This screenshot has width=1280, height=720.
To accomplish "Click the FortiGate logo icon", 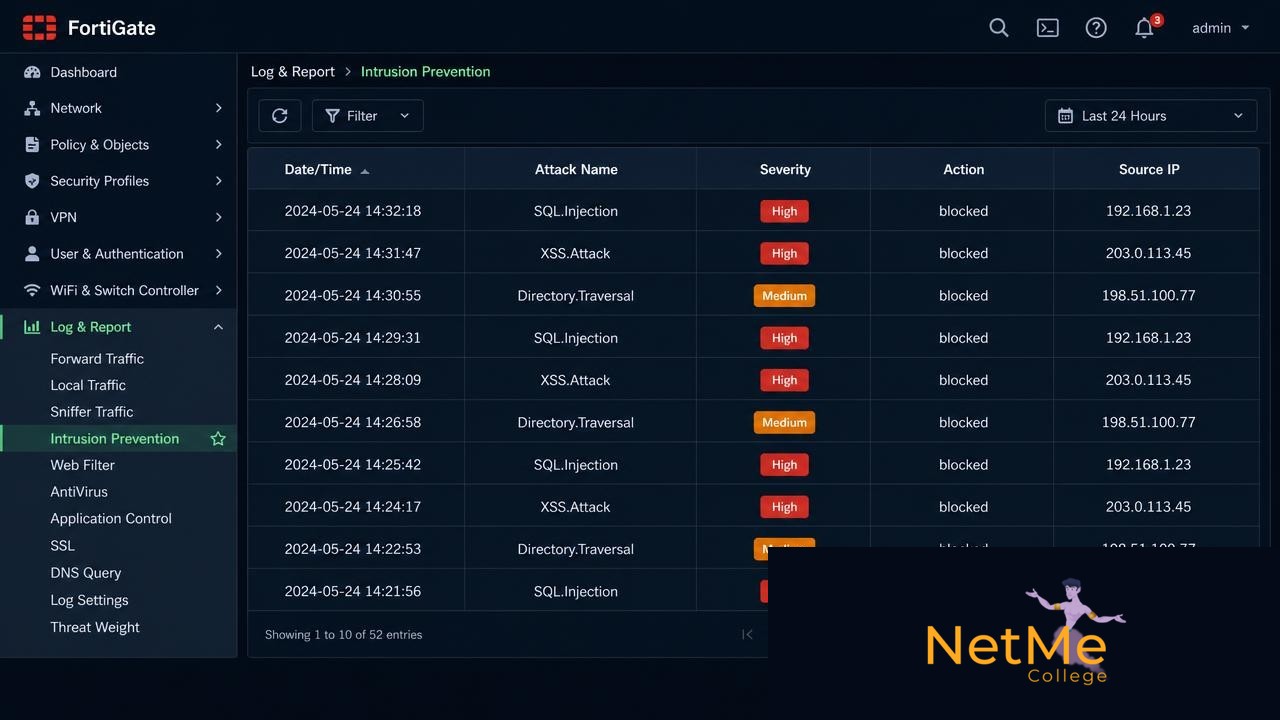I will point(39,28).
